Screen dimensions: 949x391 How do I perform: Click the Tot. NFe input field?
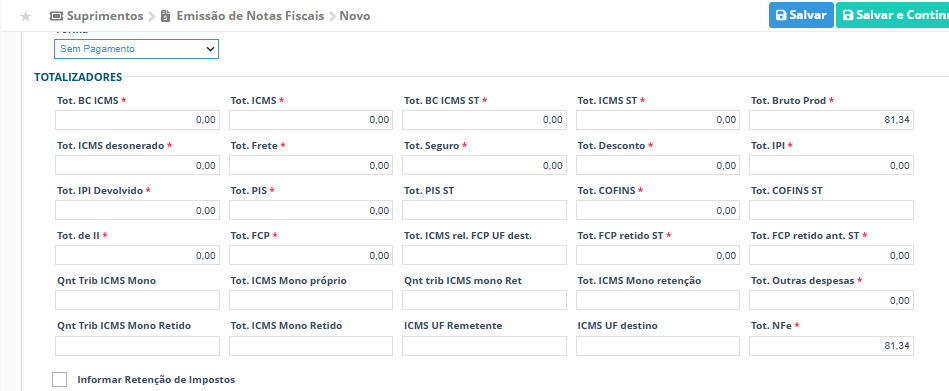coord(832,346)
